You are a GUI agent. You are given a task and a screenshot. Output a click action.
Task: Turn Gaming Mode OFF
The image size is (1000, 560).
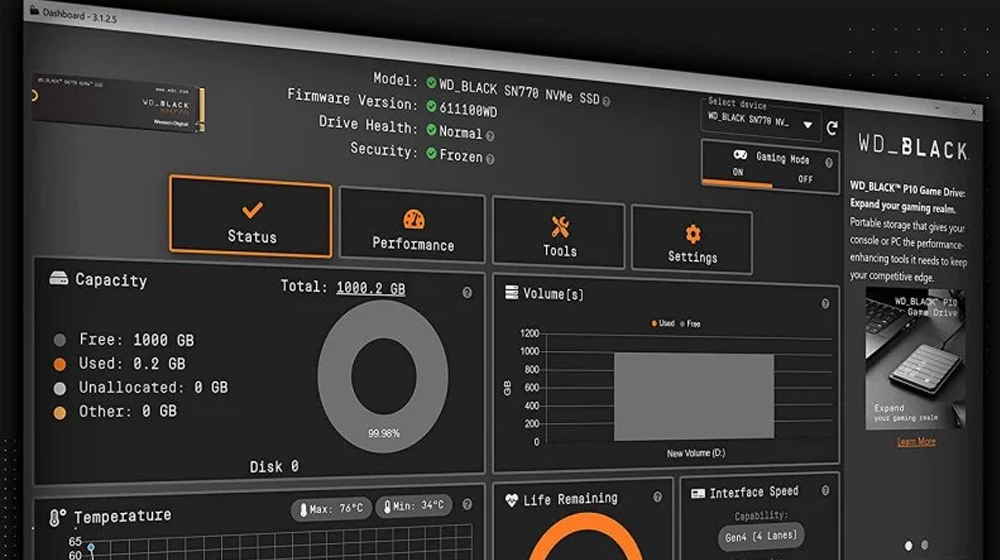pos(805,179)
